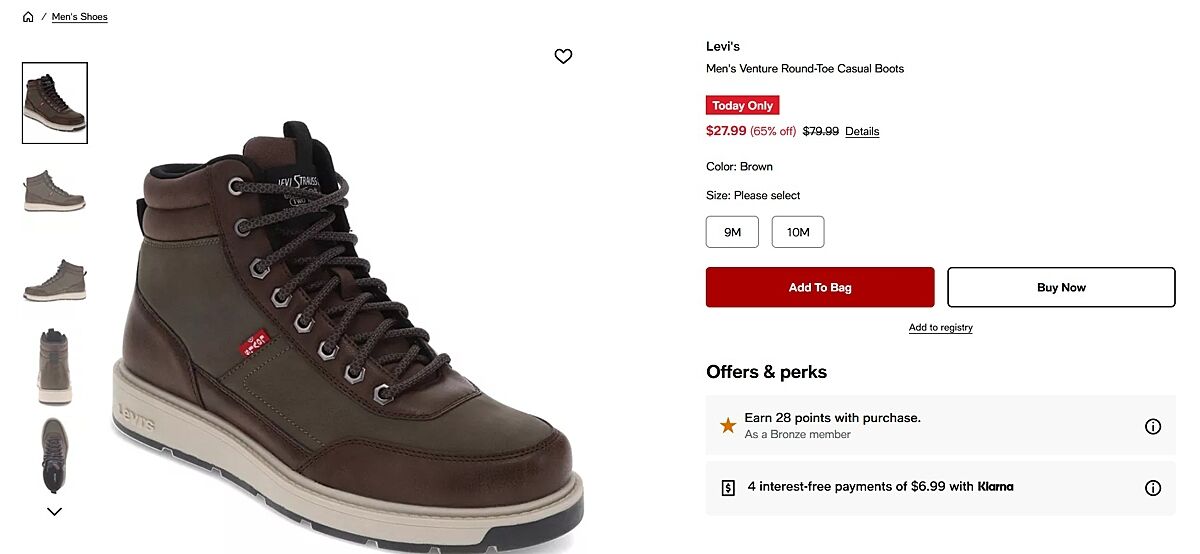Open info icon for Earn 28 points offer

[x=1152, y=426]
